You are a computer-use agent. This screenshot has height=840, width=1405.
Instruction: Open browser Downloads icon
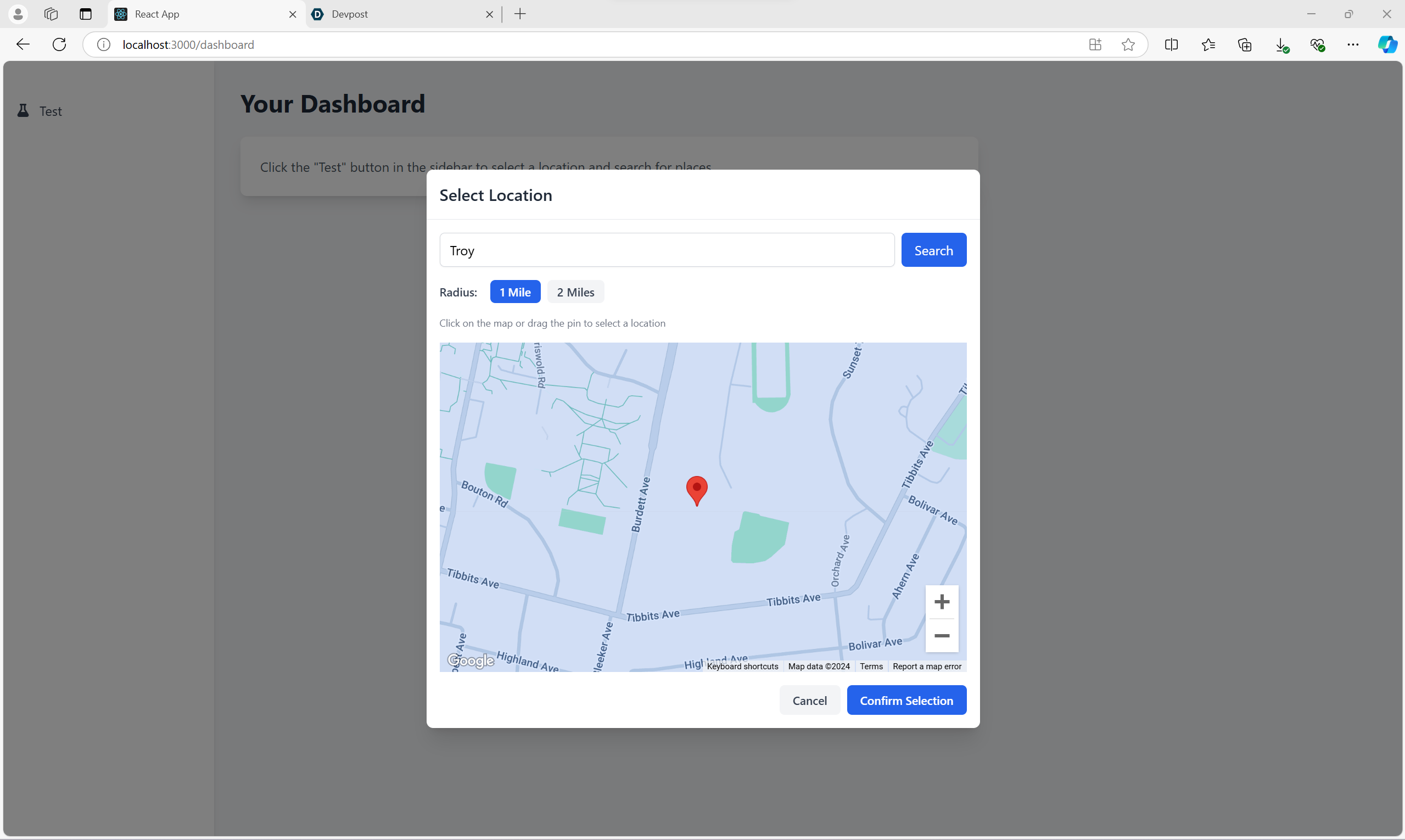pos(1281,44)
